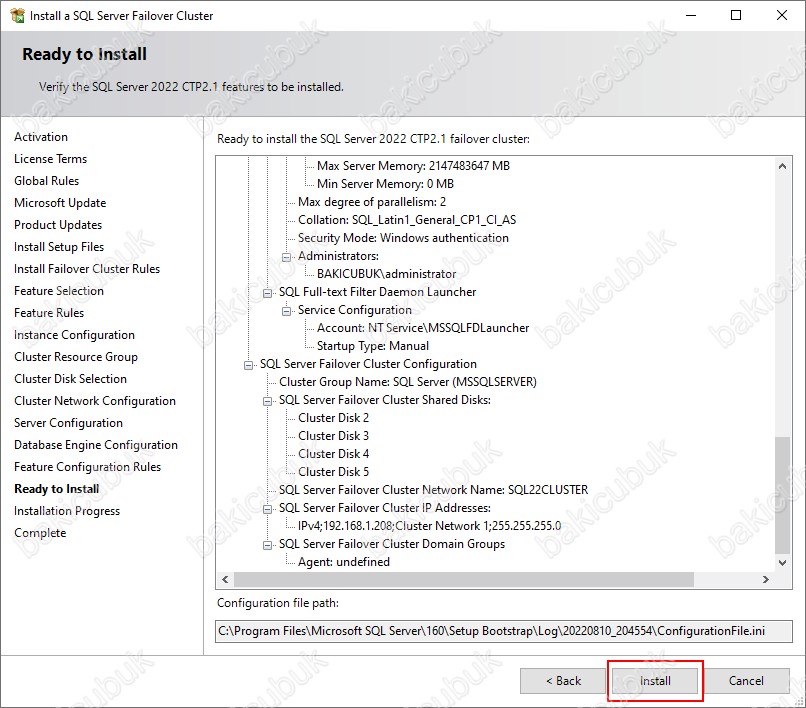Collapse SQL Server Failover Cluster Shared Disks
Screen dimensions: 806x708
coord(267,401)
